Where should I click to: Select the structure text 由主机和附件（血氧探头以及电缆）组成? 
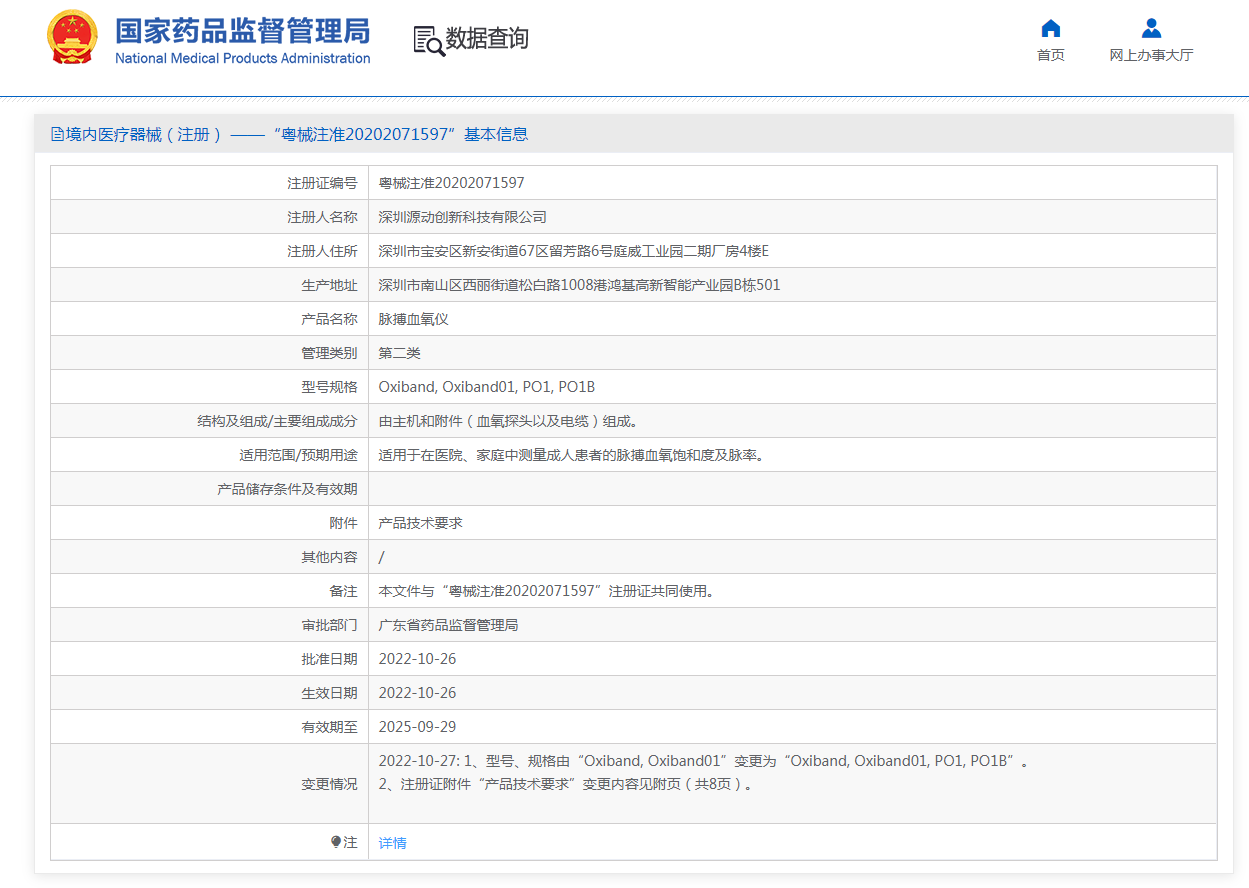508,421
